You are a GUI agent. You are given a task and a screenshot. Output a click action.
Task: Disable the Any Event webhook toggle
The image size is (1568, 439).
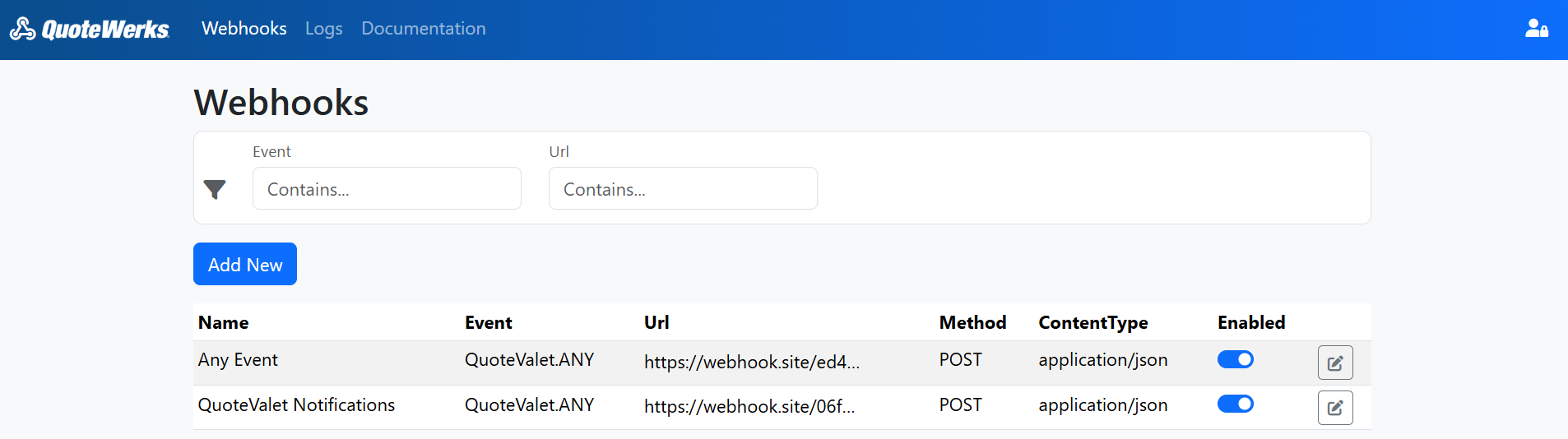pos(1235,359)
